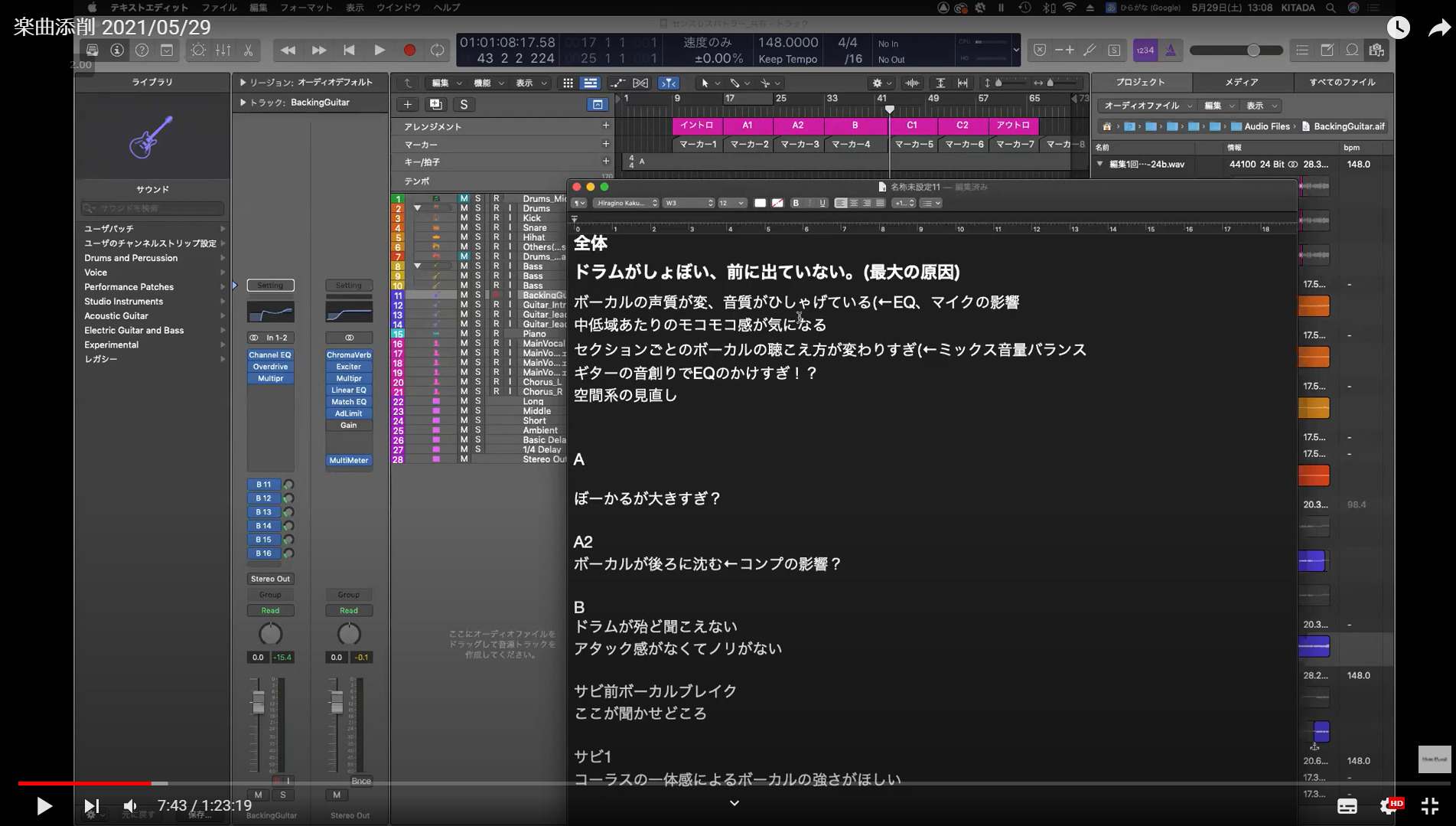Click the Bold B button in TextEdit

796,203
